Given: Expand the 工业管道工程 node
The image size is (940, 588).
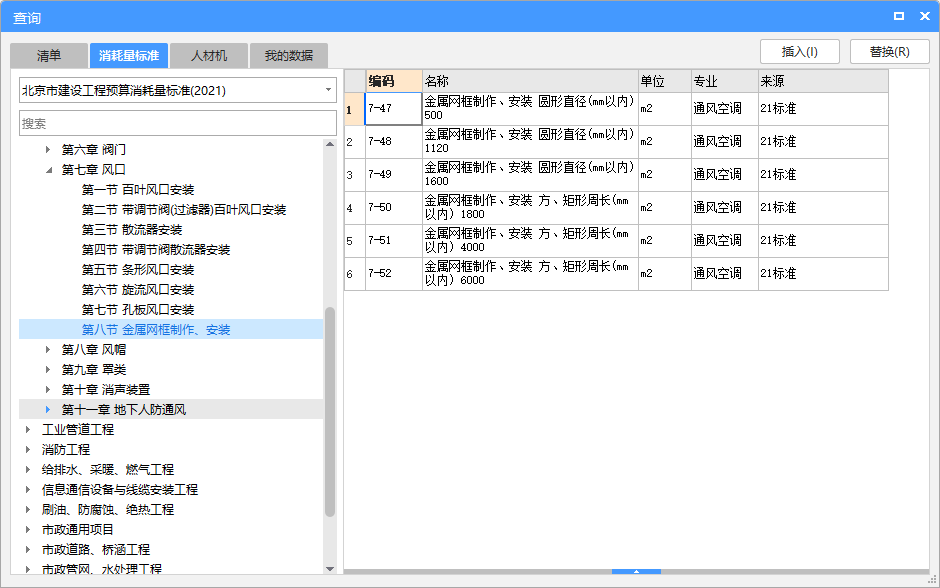Looking at the screenshot, I should point(28,429).
